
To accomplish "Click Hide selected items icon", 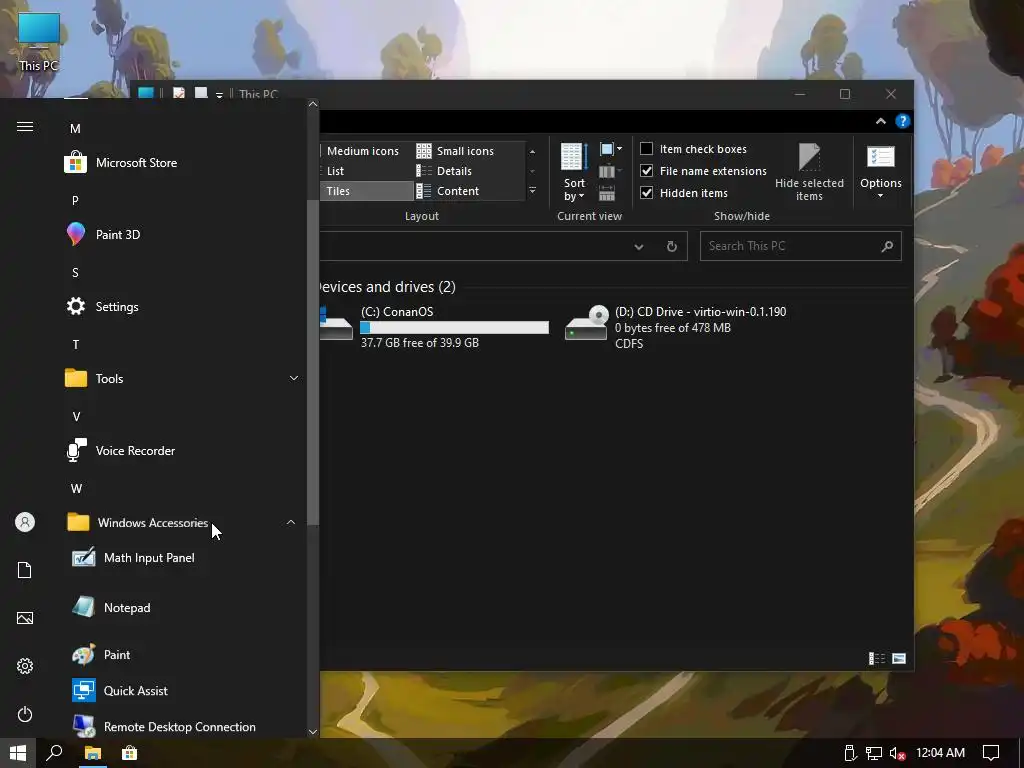I will pyautogui.click(x=809, y=171).
